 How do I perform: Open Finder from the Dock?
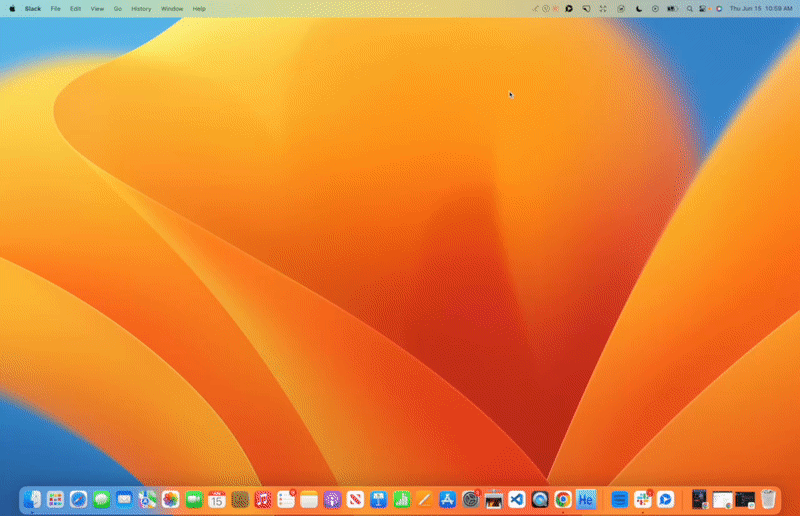[33, 499]
